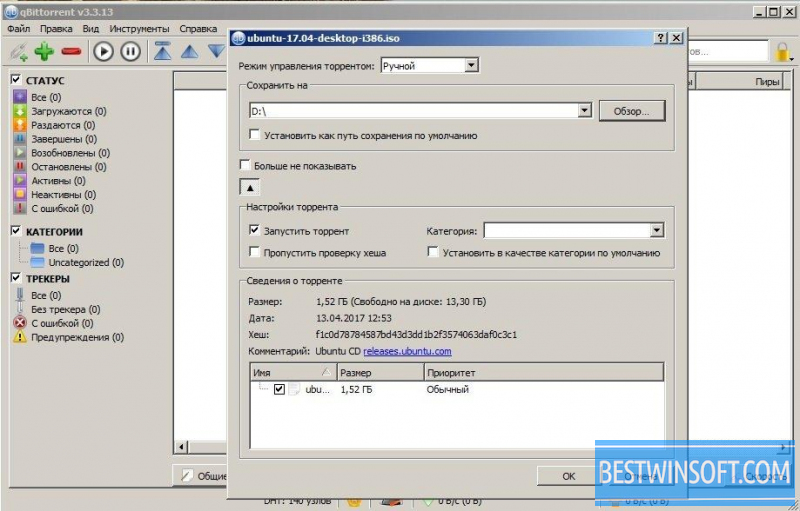Click the Размер column header
800x511 pixels.
[380, 373]
